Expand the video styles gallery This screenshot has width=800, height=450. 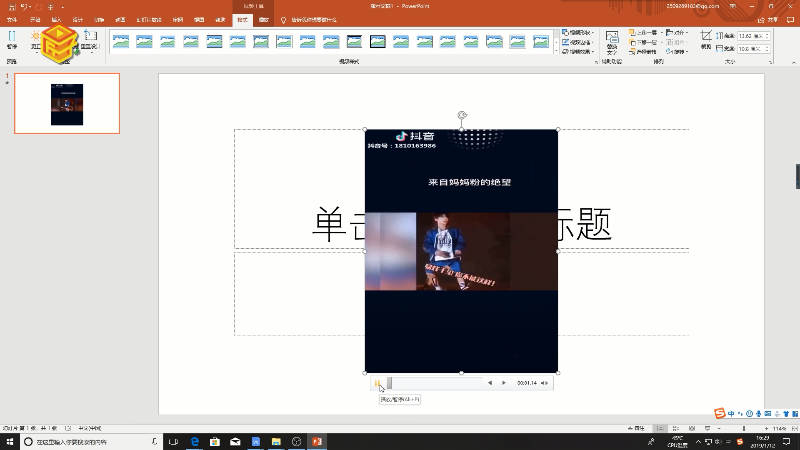point(555,49)
